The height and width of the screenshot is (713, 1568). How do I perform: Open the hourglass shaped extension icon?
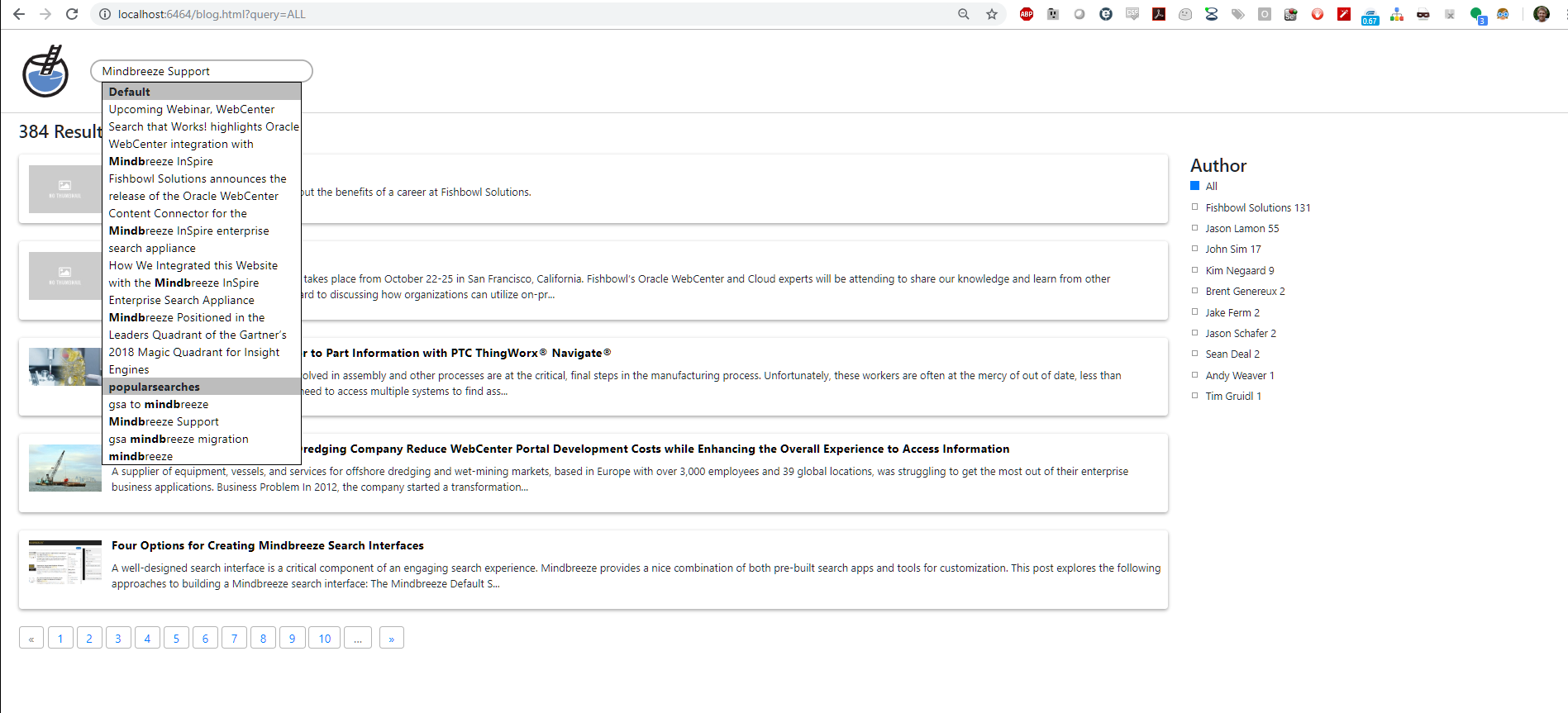(1212, 14)
